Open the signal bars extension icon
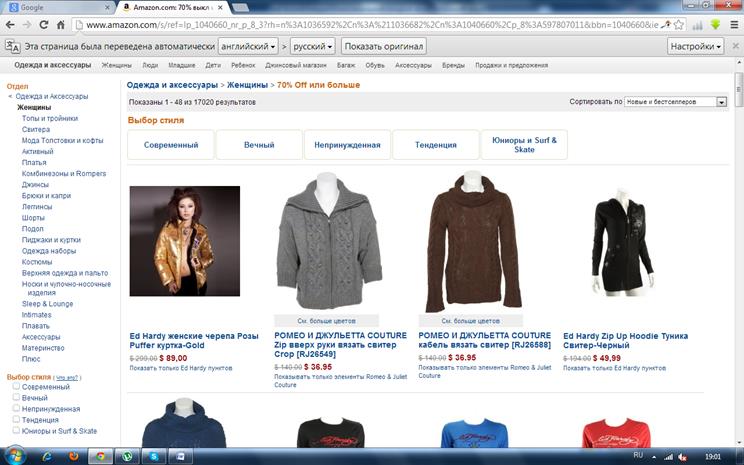The height and width of the screenshot is (465, 744). 698,25
